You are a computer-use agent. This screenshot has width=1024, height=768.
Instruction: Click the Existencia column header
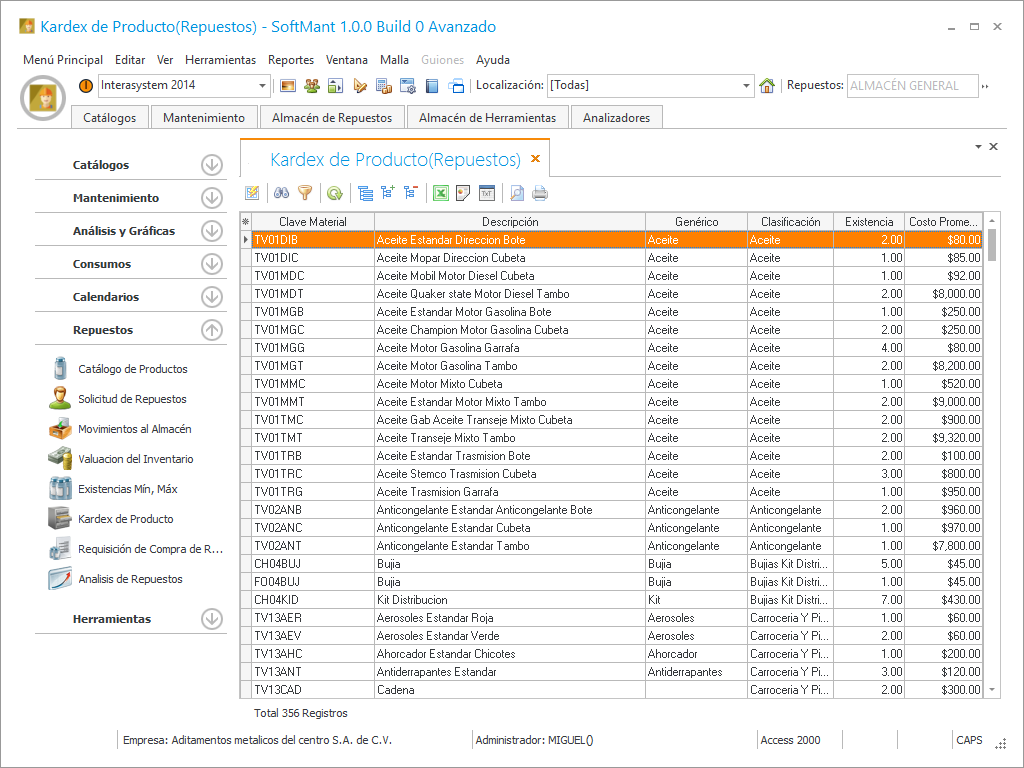[868, 222]
